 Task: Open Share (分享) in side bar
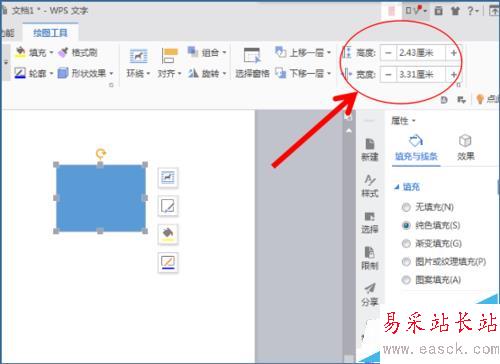[370, 295]
